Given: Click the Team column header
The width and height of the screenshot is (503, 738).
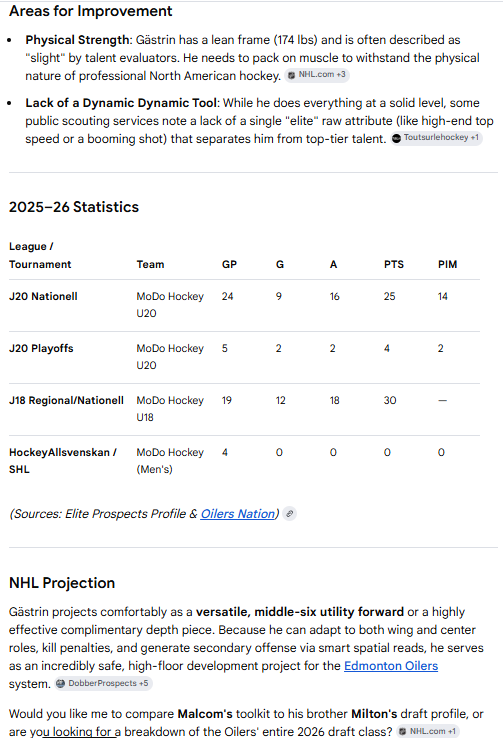Looking at the screenshot, I should pos(151,265).
